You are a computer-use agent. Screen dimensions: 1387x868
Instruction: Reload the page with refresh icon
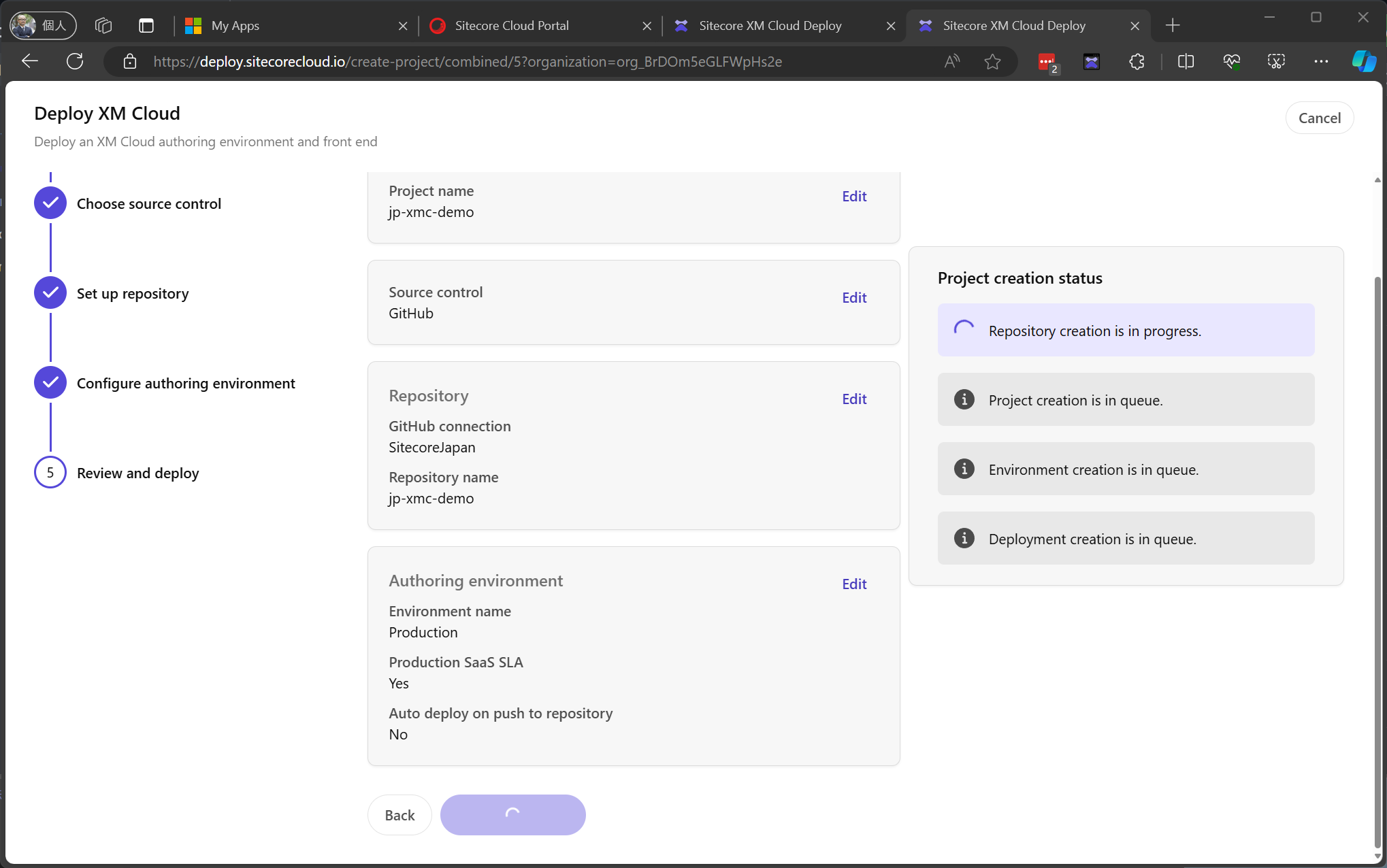[75, 61]
